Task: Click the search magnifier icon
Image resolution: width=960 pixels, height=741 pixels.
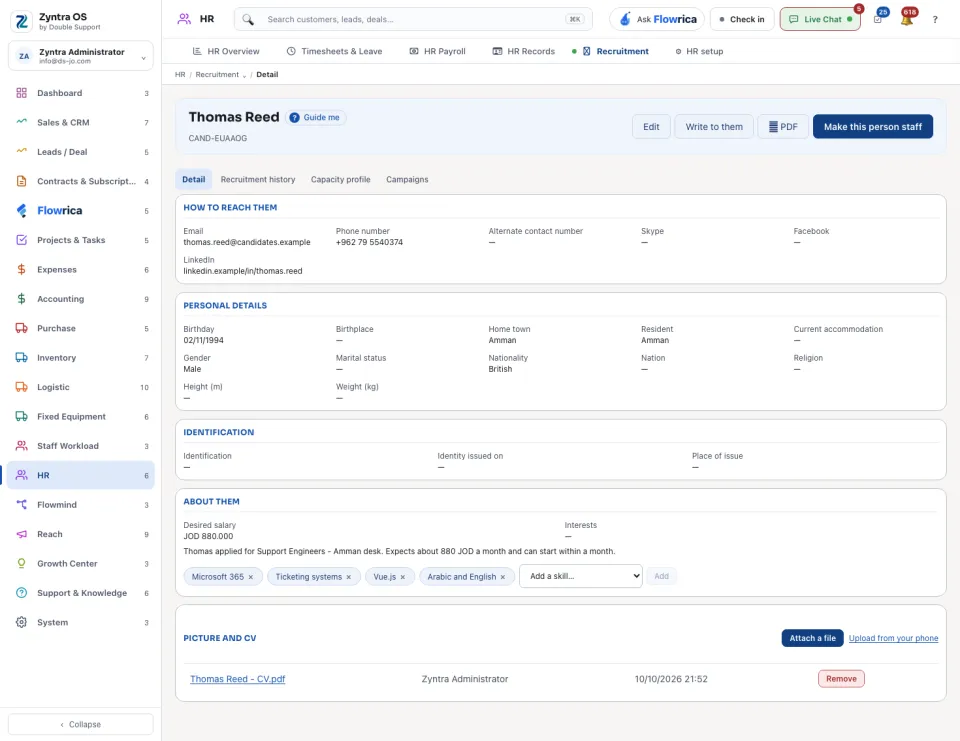Action: (x=248, y=20)
